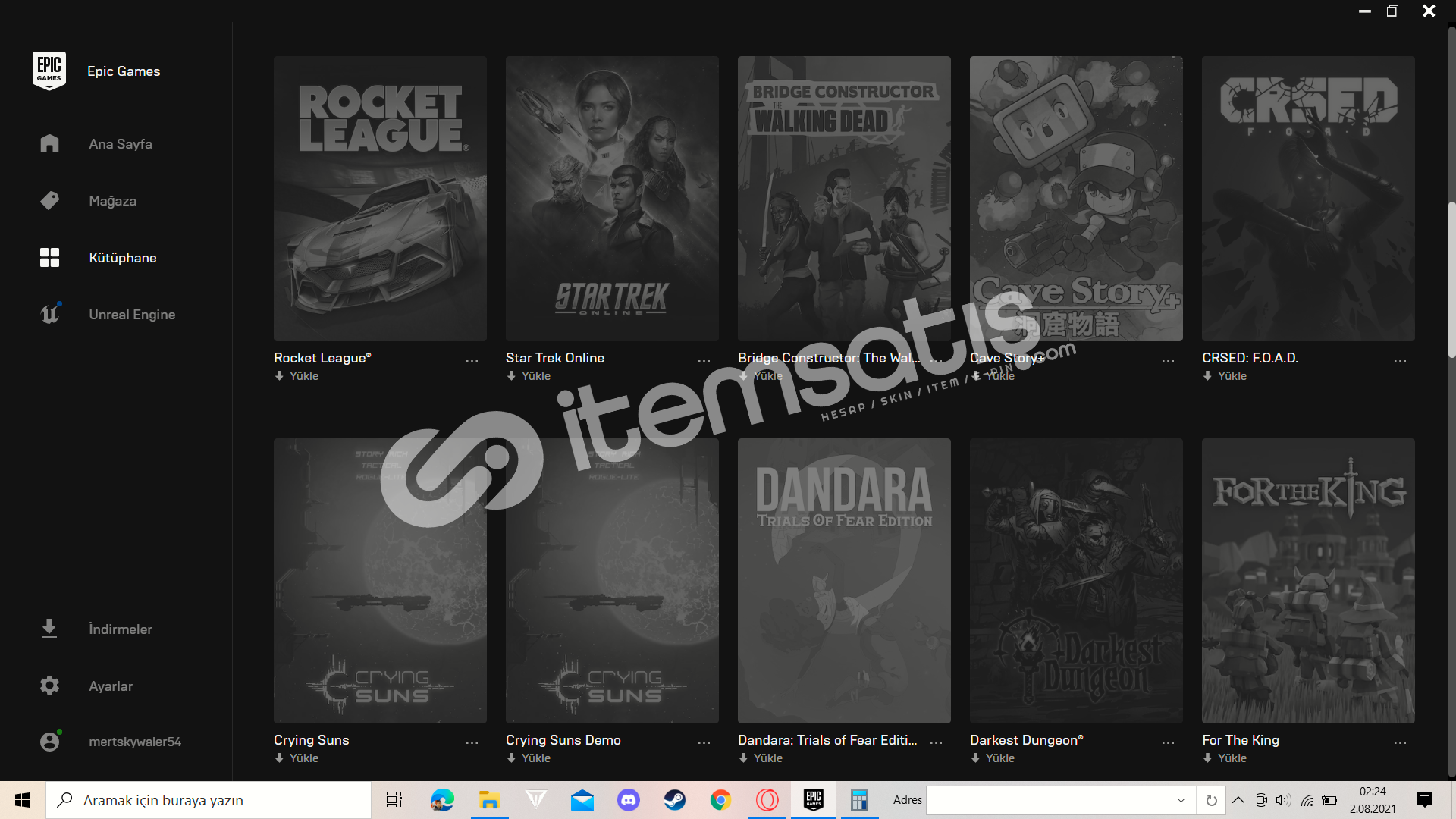Click the library vertical scrollbar
Screen dimensions: 1456x819
1451,279
